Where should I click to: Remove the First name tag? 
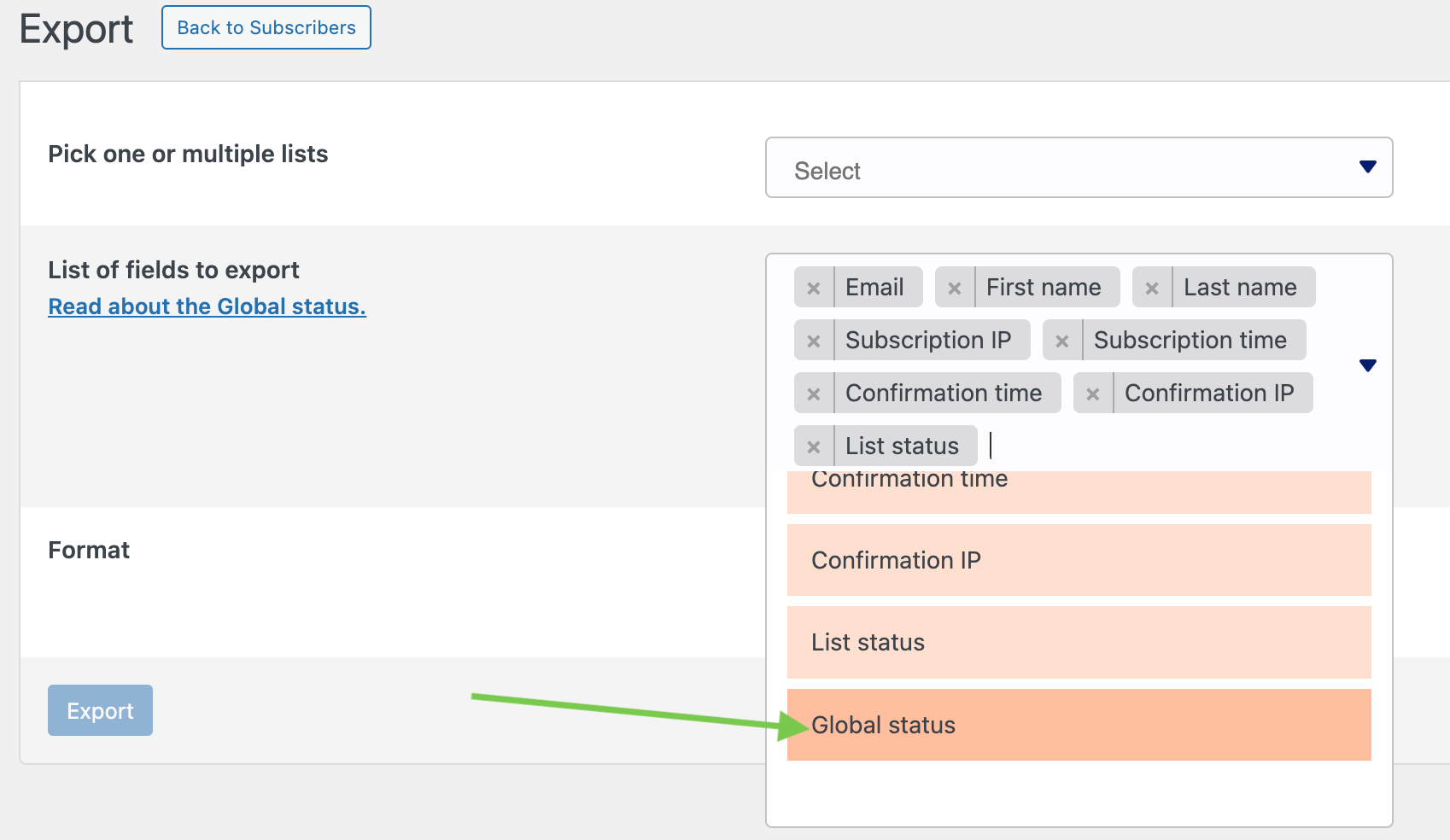[955, 289]
